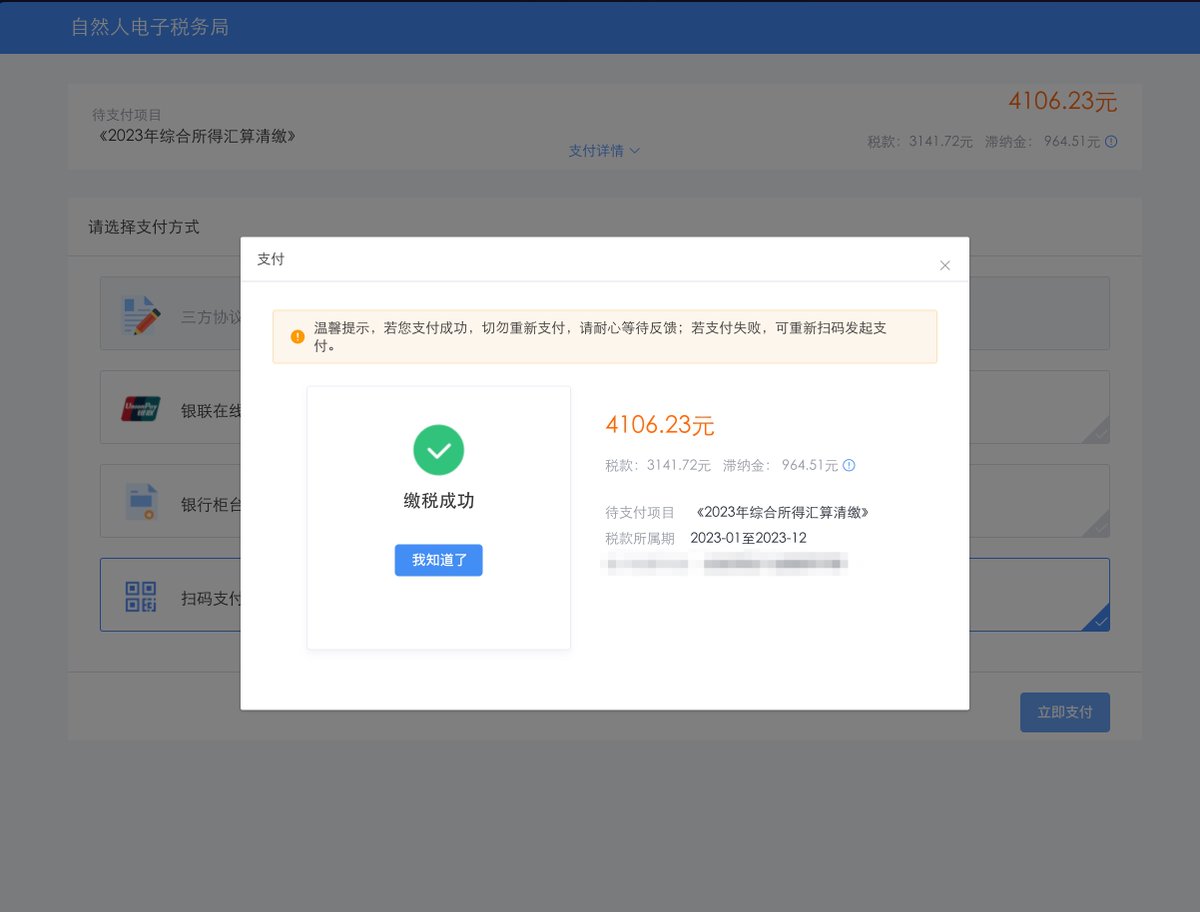Image resolution: width=1200 pixels, height=912 pixels.
Task: Click the orange warning icon in 温馨提示
Action: coord(297,336)
